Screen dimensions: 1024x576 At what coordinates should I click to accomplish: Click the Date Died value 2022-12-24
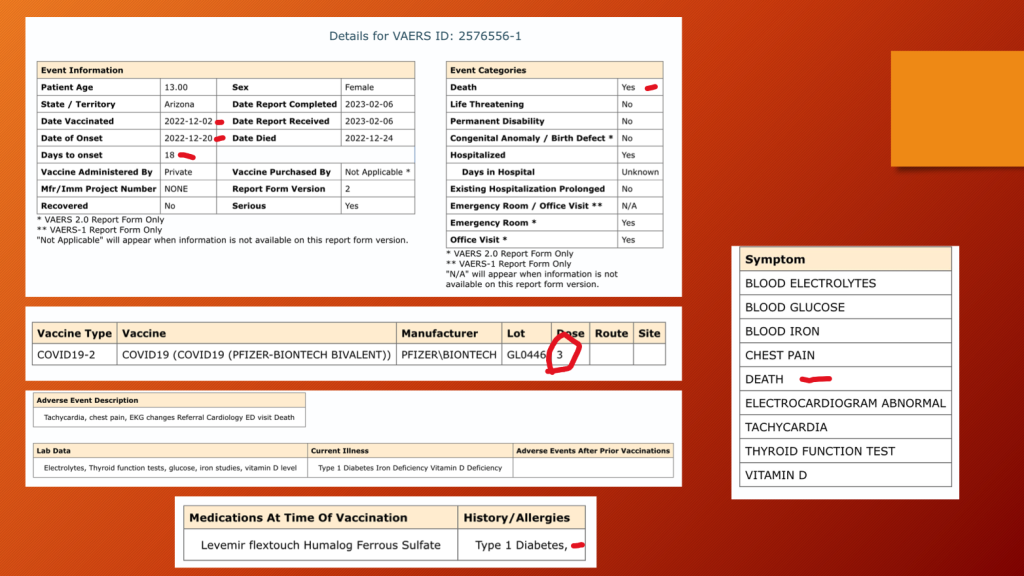coord(366,138)
